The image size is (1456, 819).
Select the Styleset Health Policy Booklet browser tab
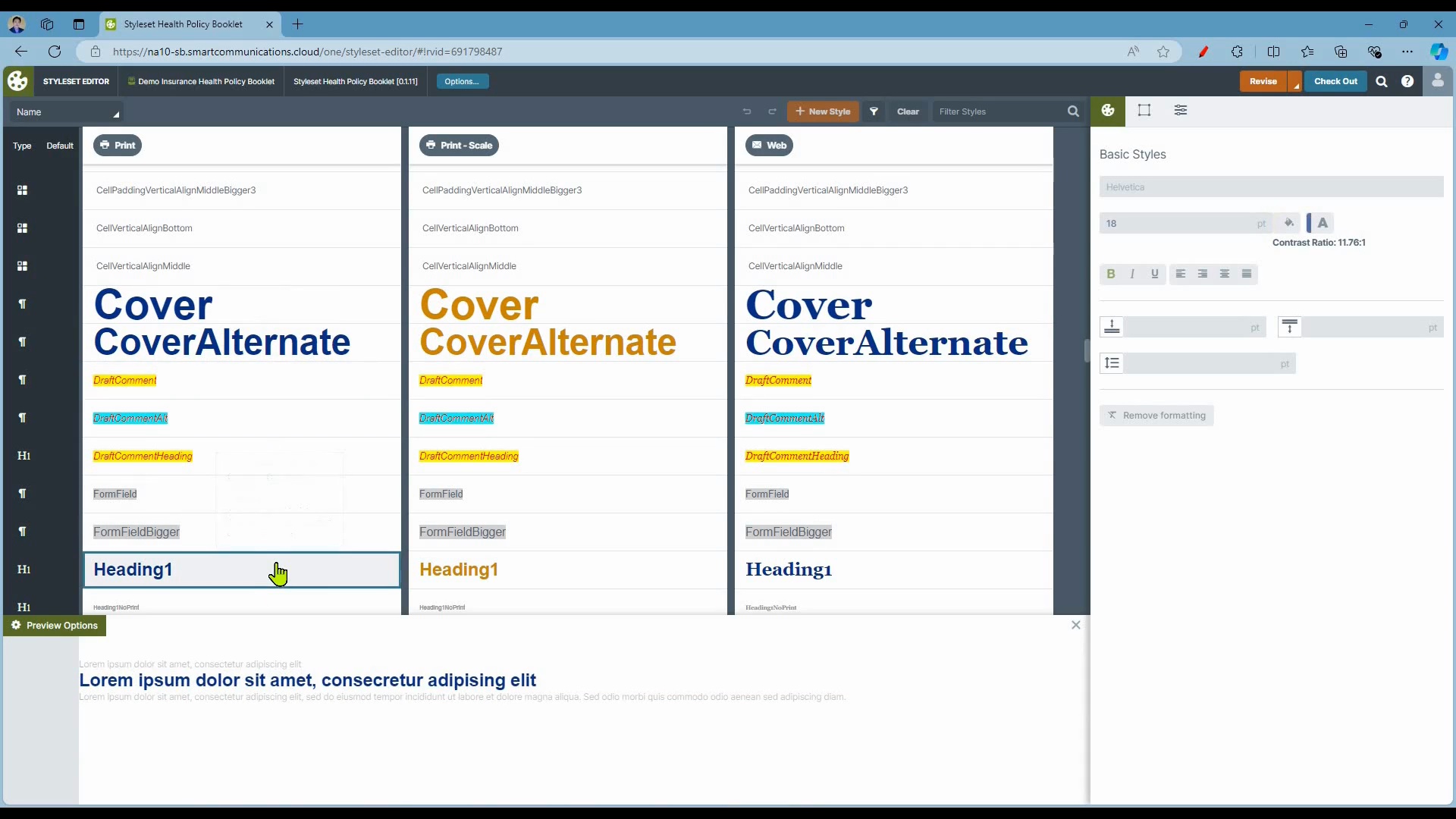(184, 24)
